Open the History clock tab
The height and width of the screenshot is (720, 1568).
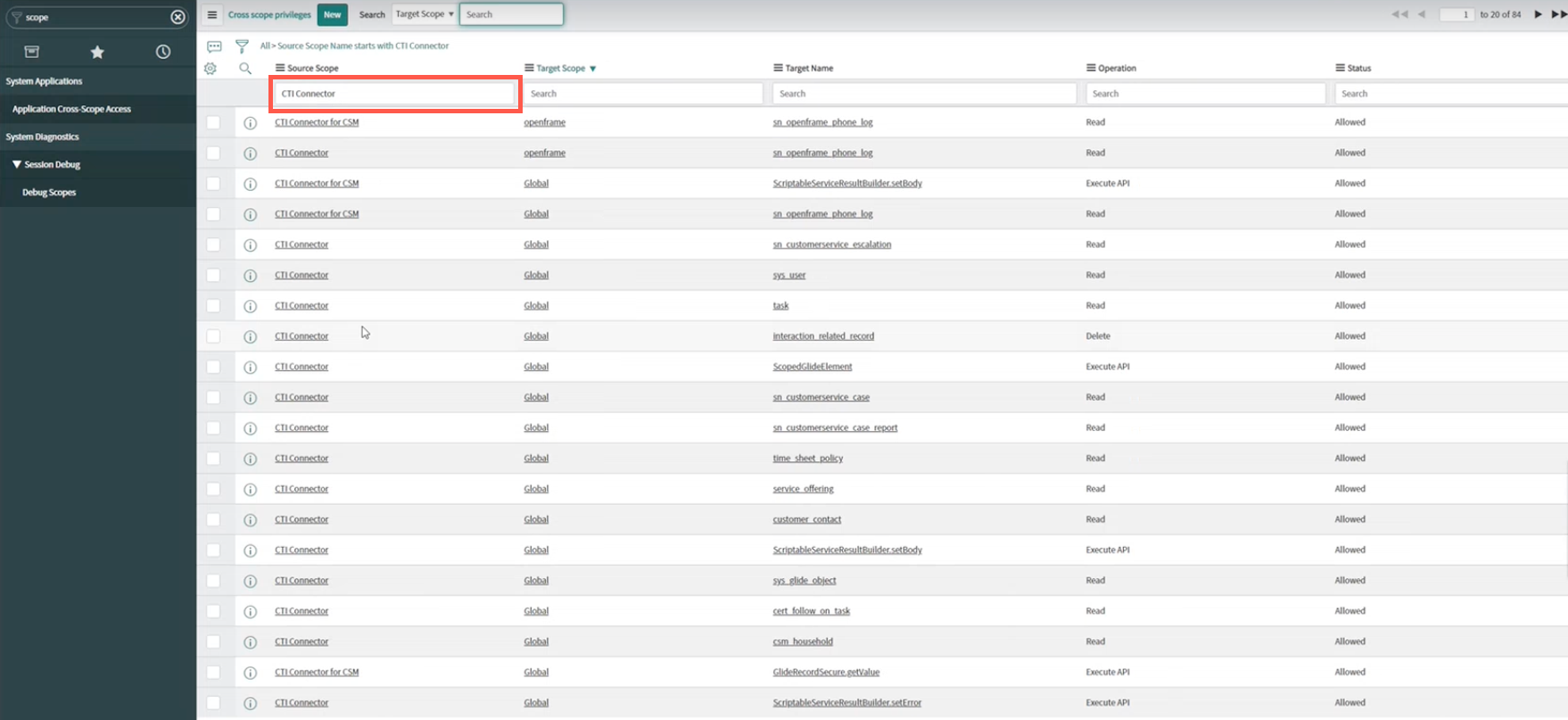click(163, 52)
